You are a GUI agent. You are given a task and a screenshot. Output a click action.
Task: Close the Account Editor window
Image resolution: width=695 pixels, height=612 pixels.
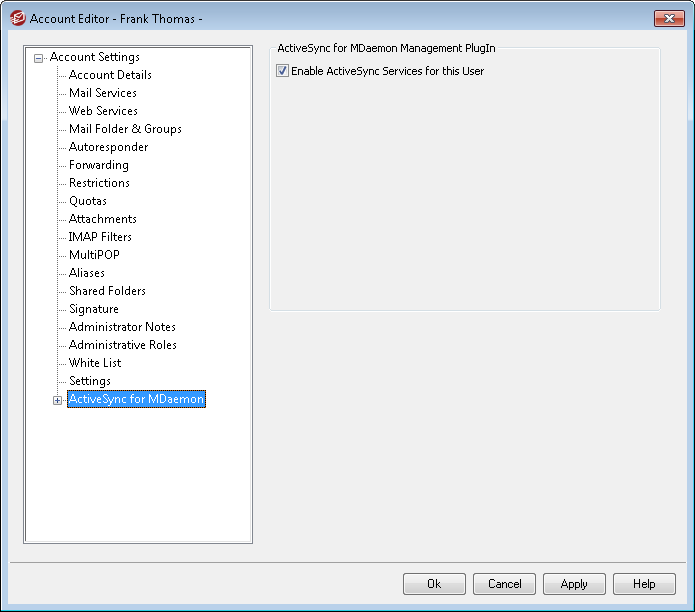pyautogui.click(x=669, y=19)
